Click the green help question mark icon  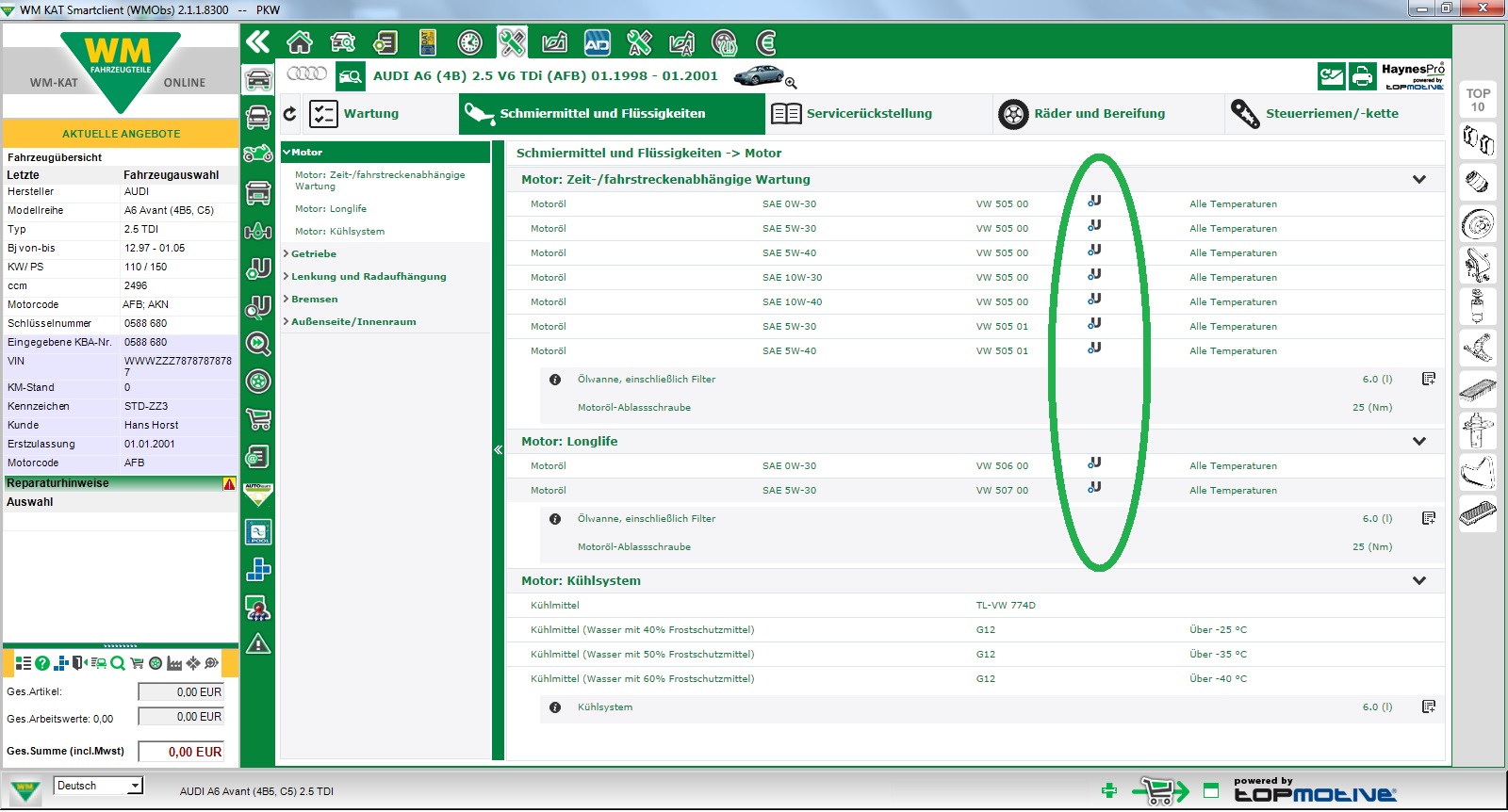[42, 663]
